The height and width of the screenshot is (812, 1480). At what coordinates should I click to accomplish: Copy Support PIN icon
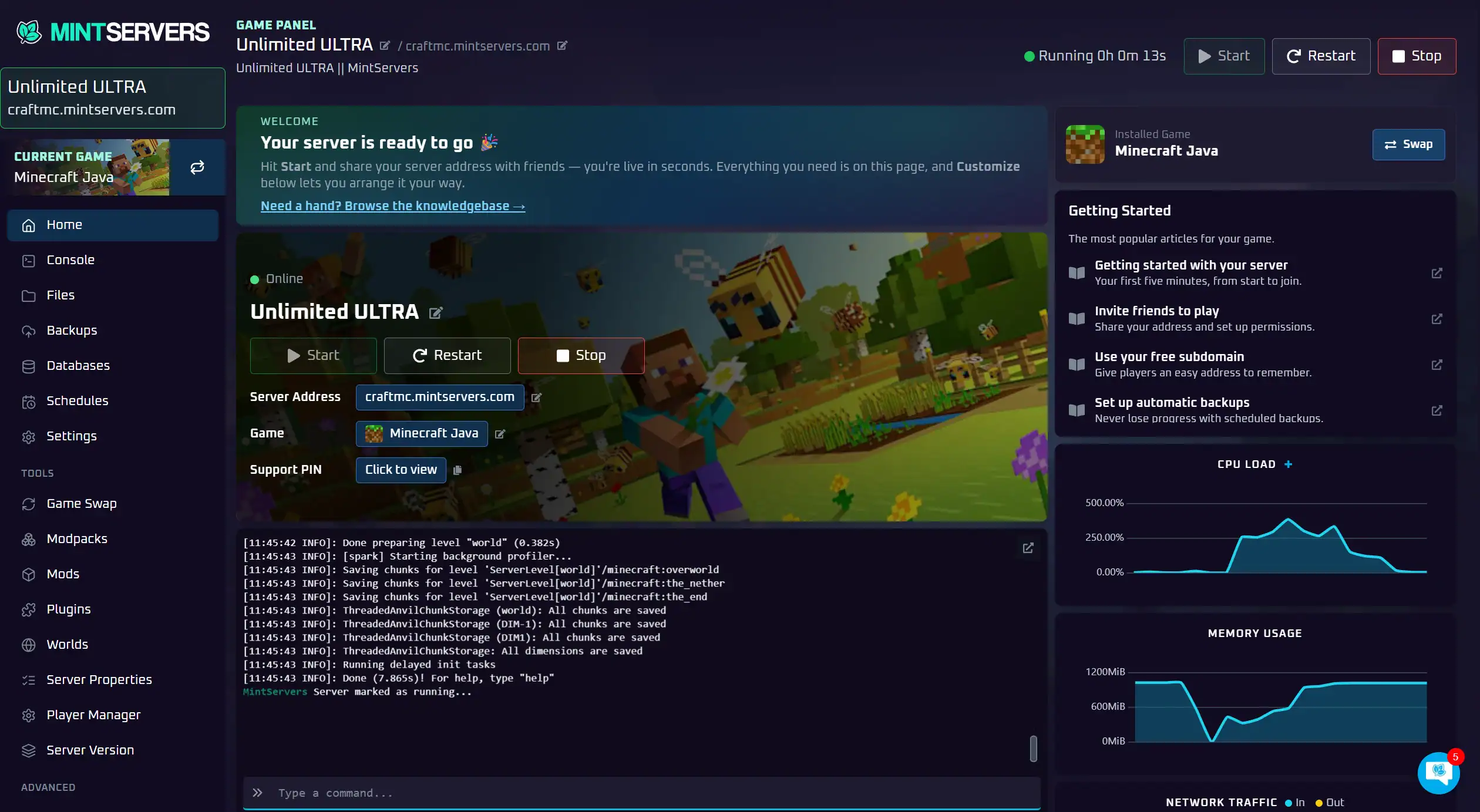458,470
